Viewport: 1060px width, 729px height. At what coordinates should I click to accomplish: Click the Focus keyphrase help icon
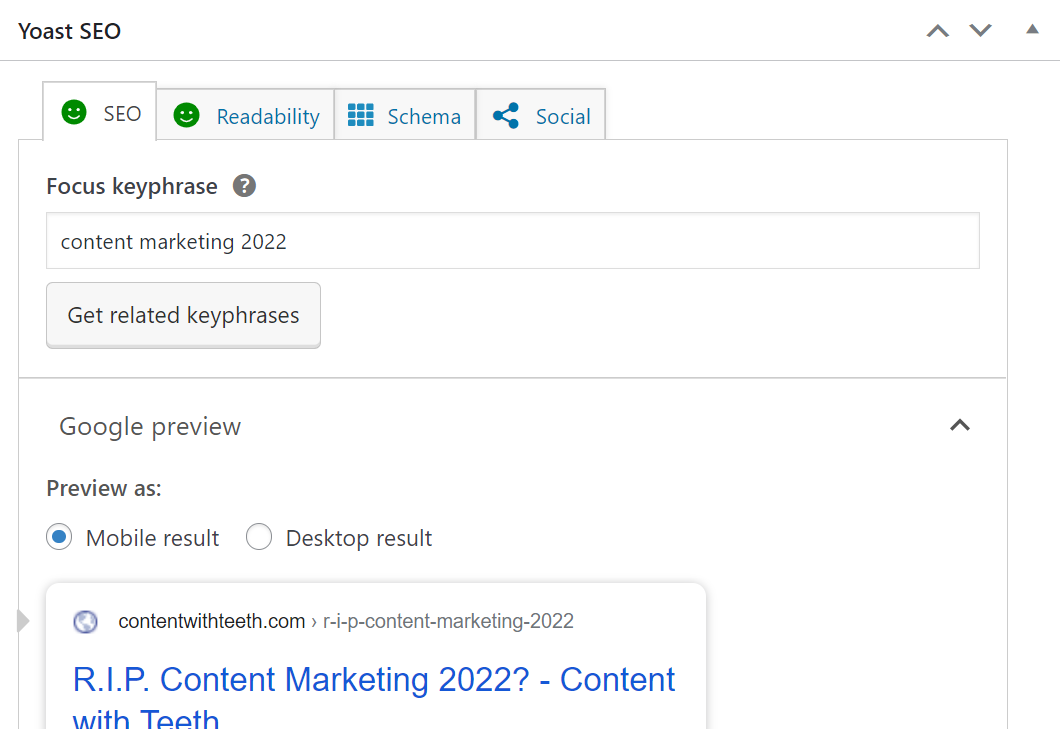244,186
